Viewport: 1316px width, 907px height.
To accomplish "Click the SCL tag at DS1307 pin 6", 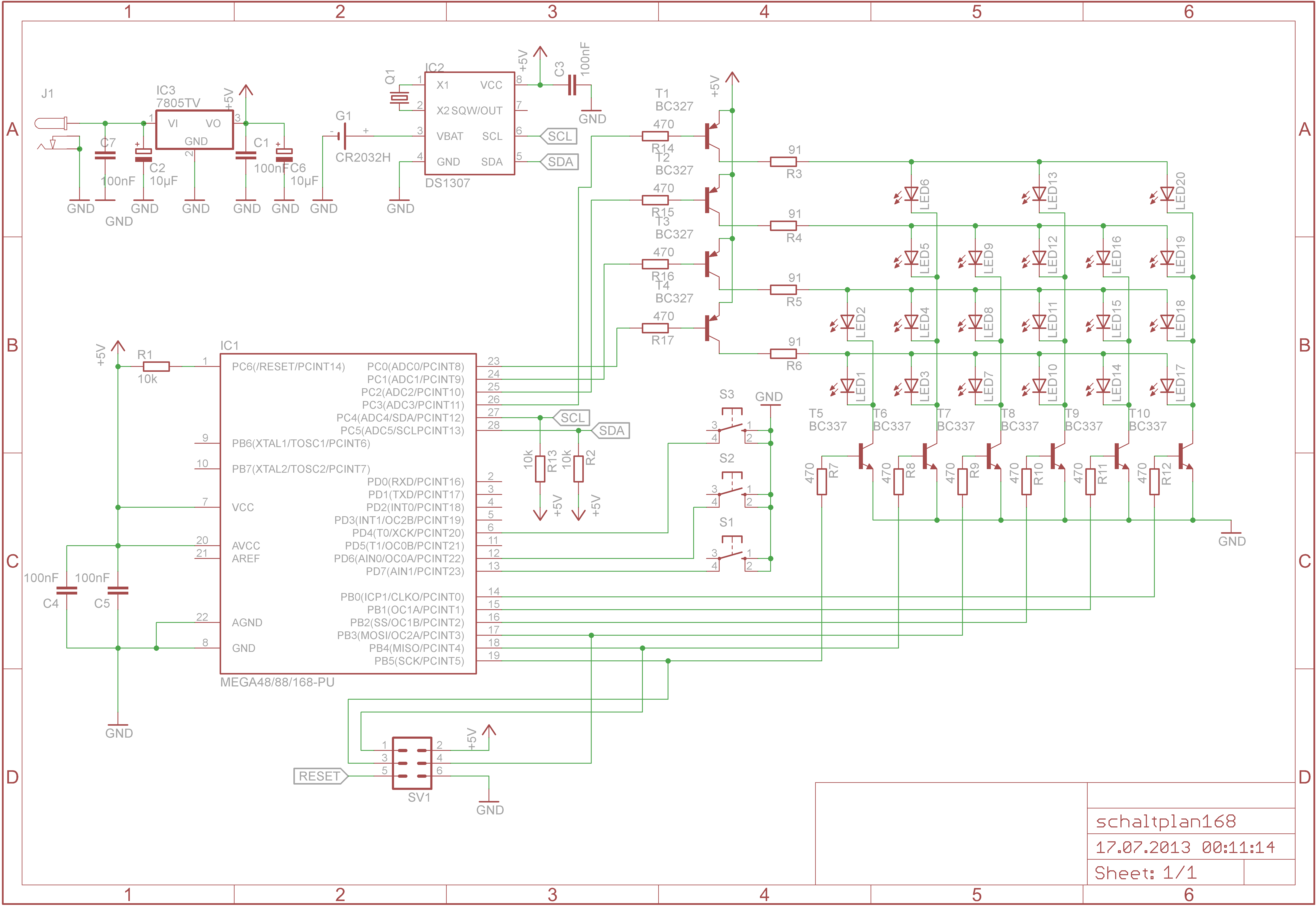I will [x=558, y=136].
